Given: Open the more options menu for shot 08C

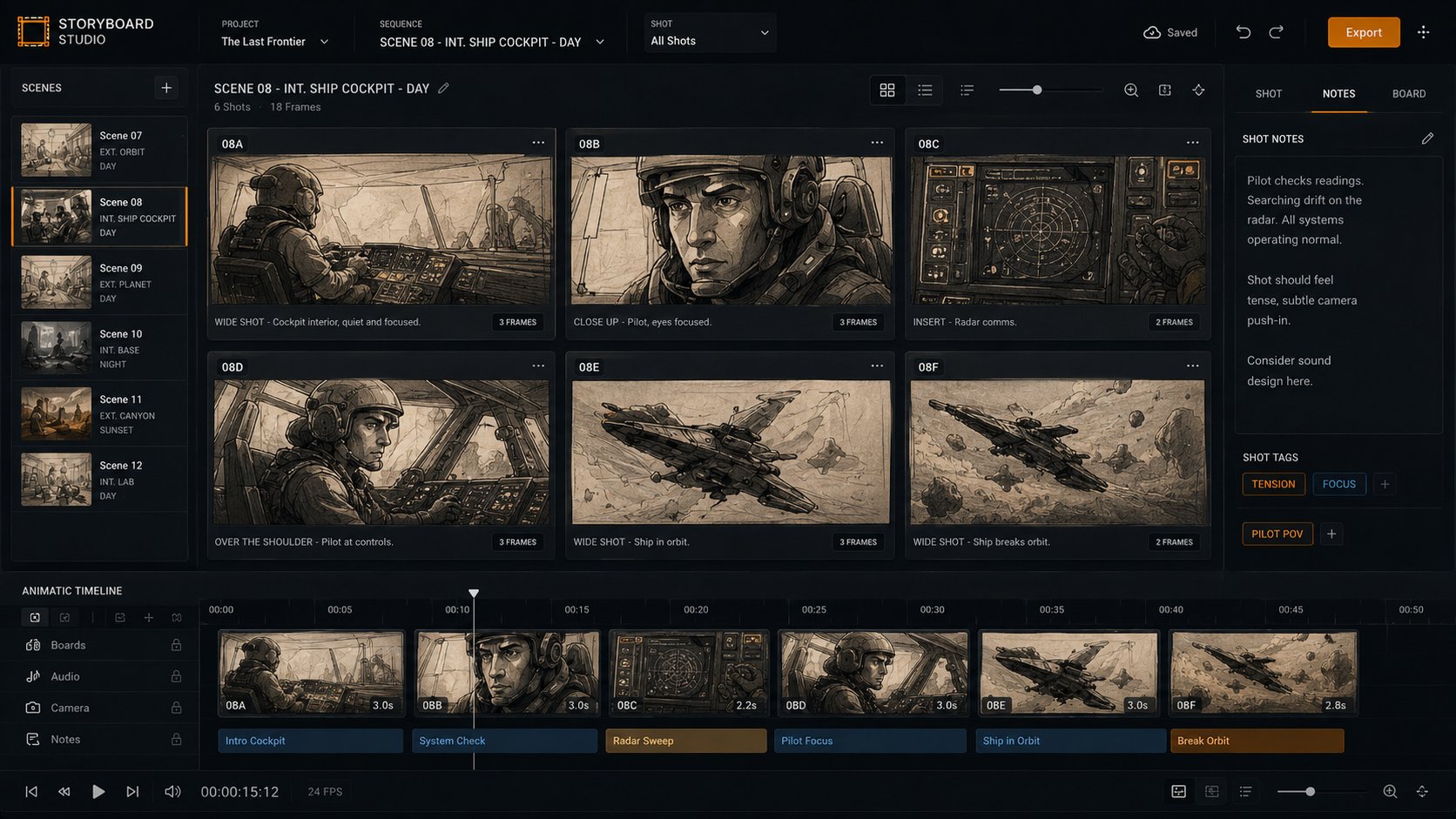Looking at the screenshot, I should [1192, 143].
